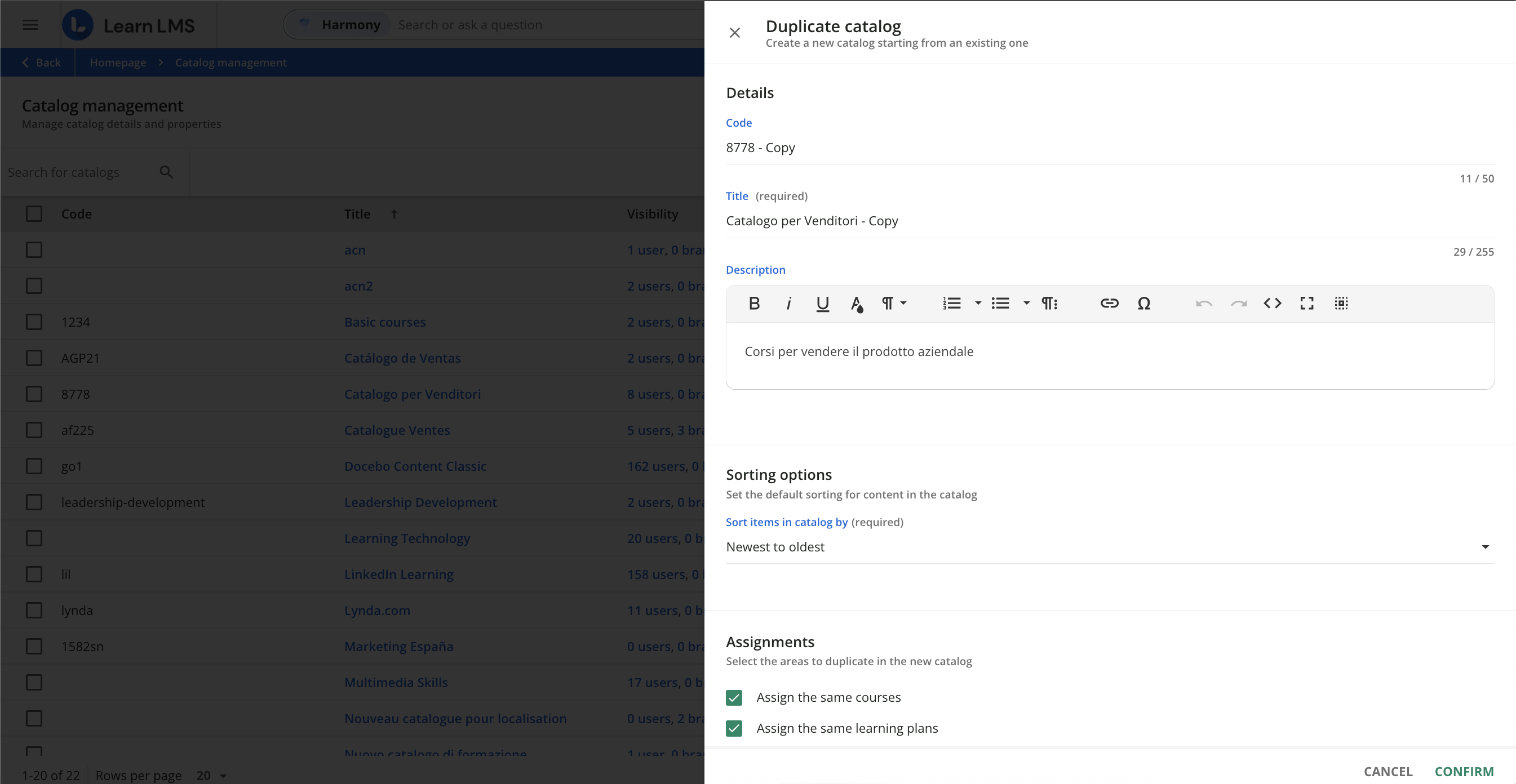Open the Multimedia Skills catalog
This screenshot has height=784, width=1516.
(396, 683)
